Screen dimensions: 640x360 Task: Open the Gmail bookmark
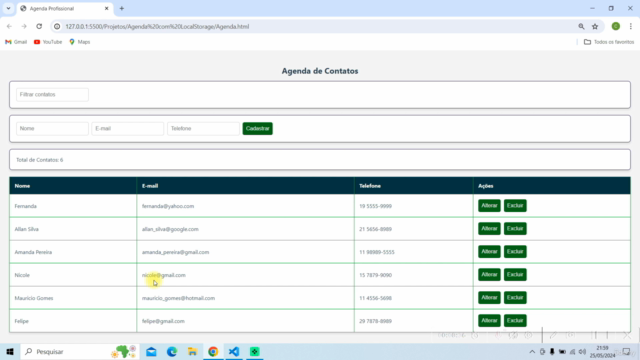[x=16, y=42]
